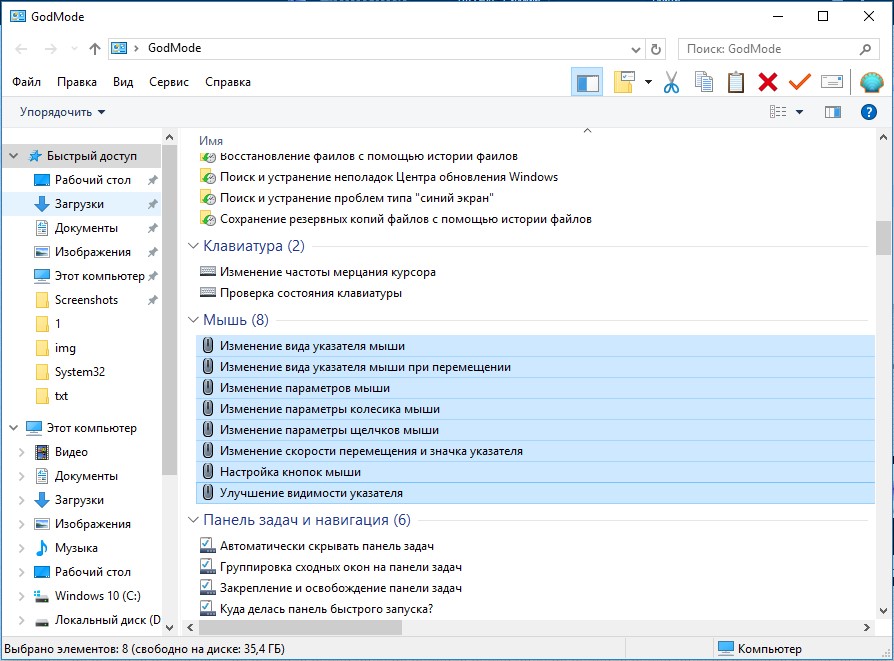Click the red Delete X icon
This screenshot has width=894, height=661.
[x=767, y=82]
